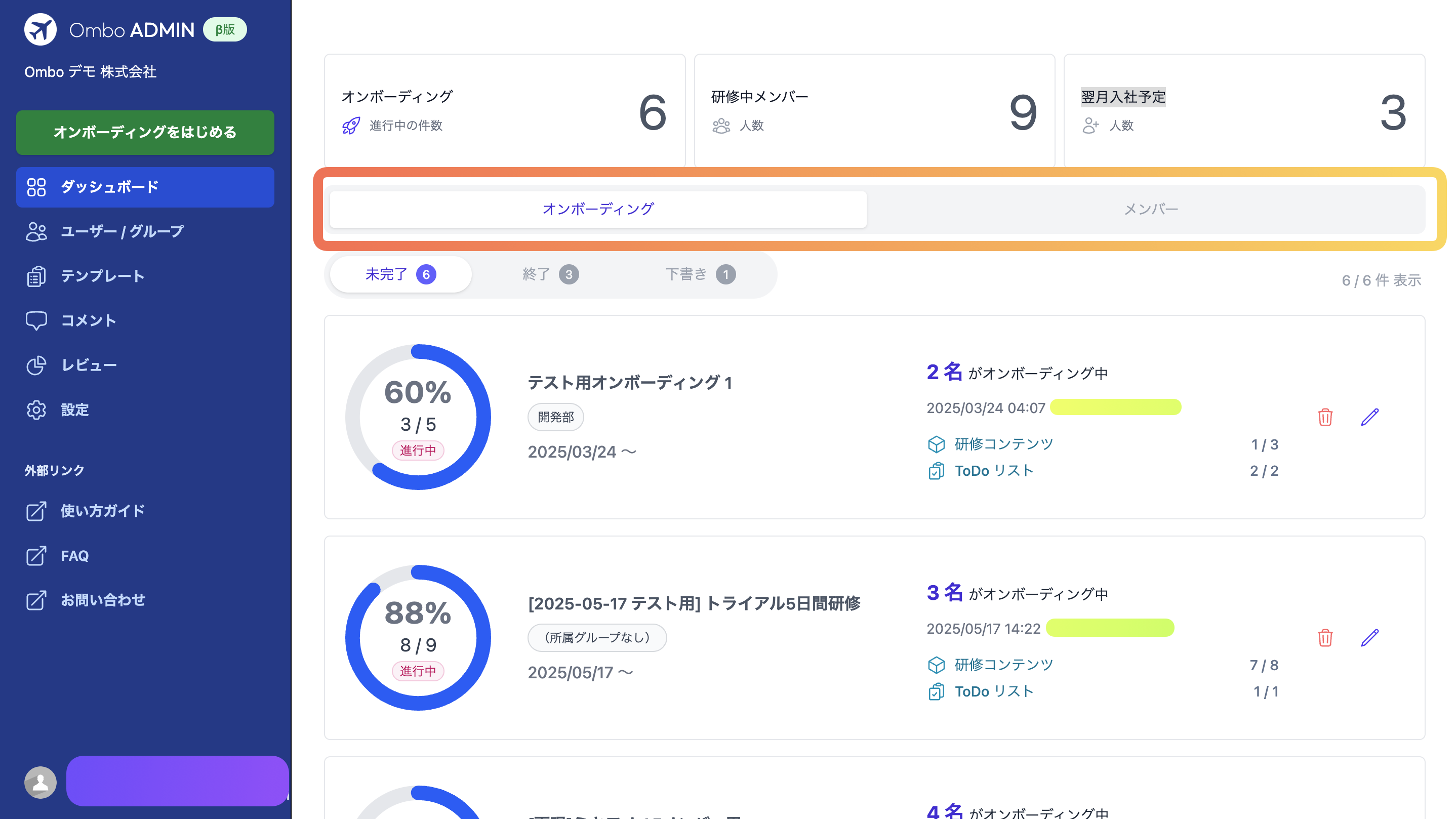Image resolution: width=1456 pixels, height=819 pixels.
Task: Edit トライアル5日間研修 with pencil icon
Action: coord(1370,638)
